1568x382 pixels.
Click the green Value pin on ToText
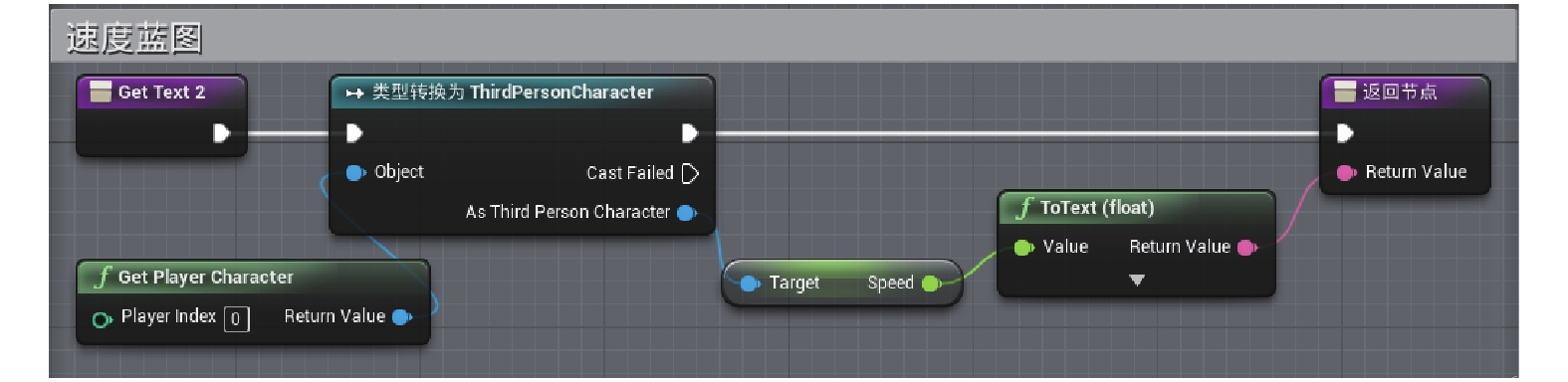[x=1023, y=248]
